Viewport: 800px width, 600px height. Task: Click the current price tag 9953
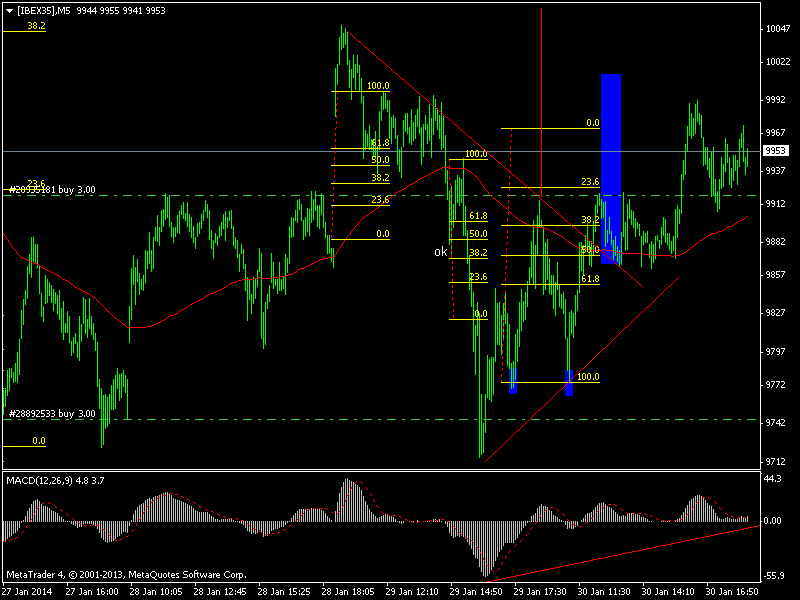[x=775, y=151]
